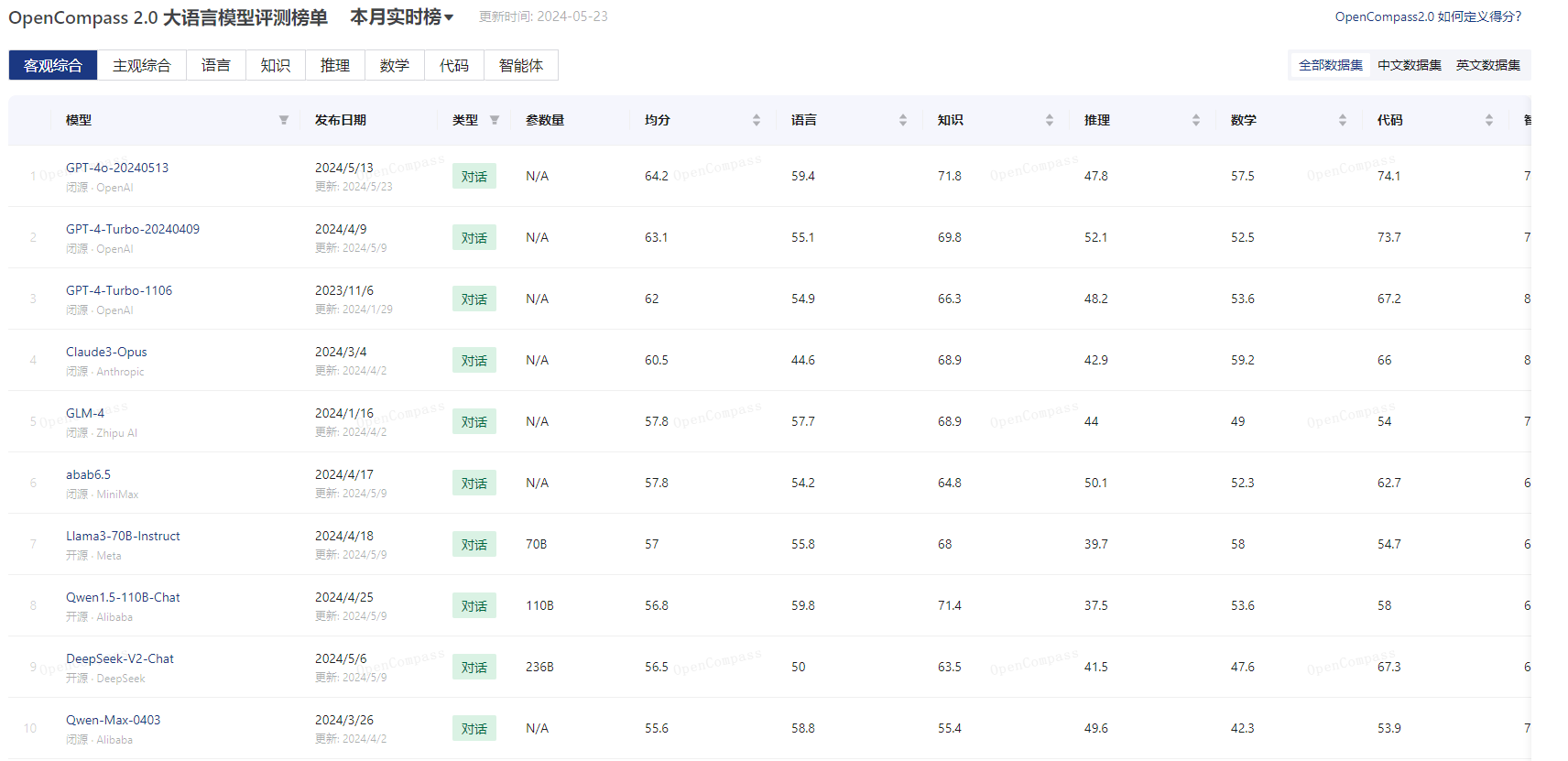Select the DeepSeek-V2-Chat model name

pyautogui.click(x=120, y=658)
